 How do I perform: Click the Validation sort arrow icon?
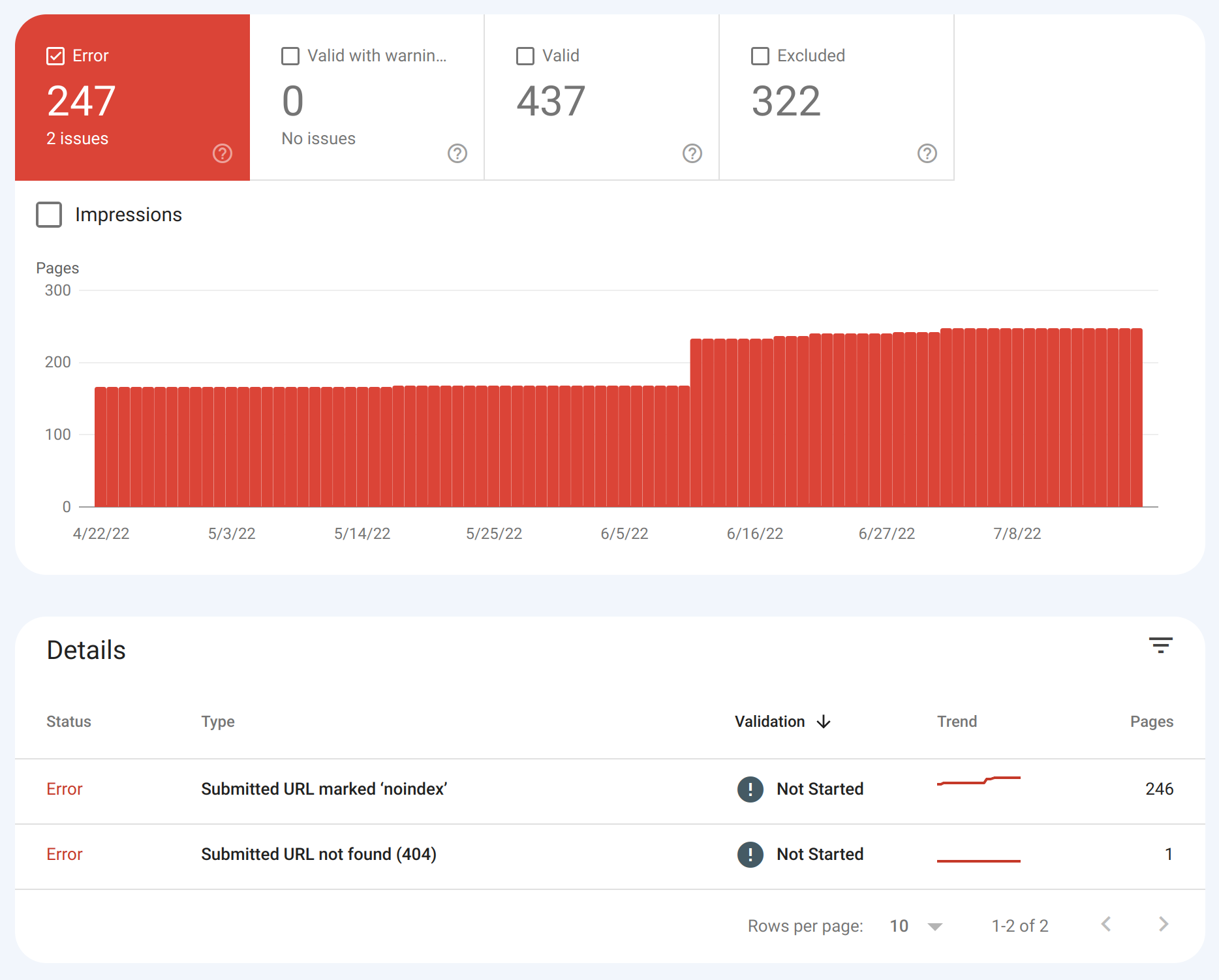(824, 722)
